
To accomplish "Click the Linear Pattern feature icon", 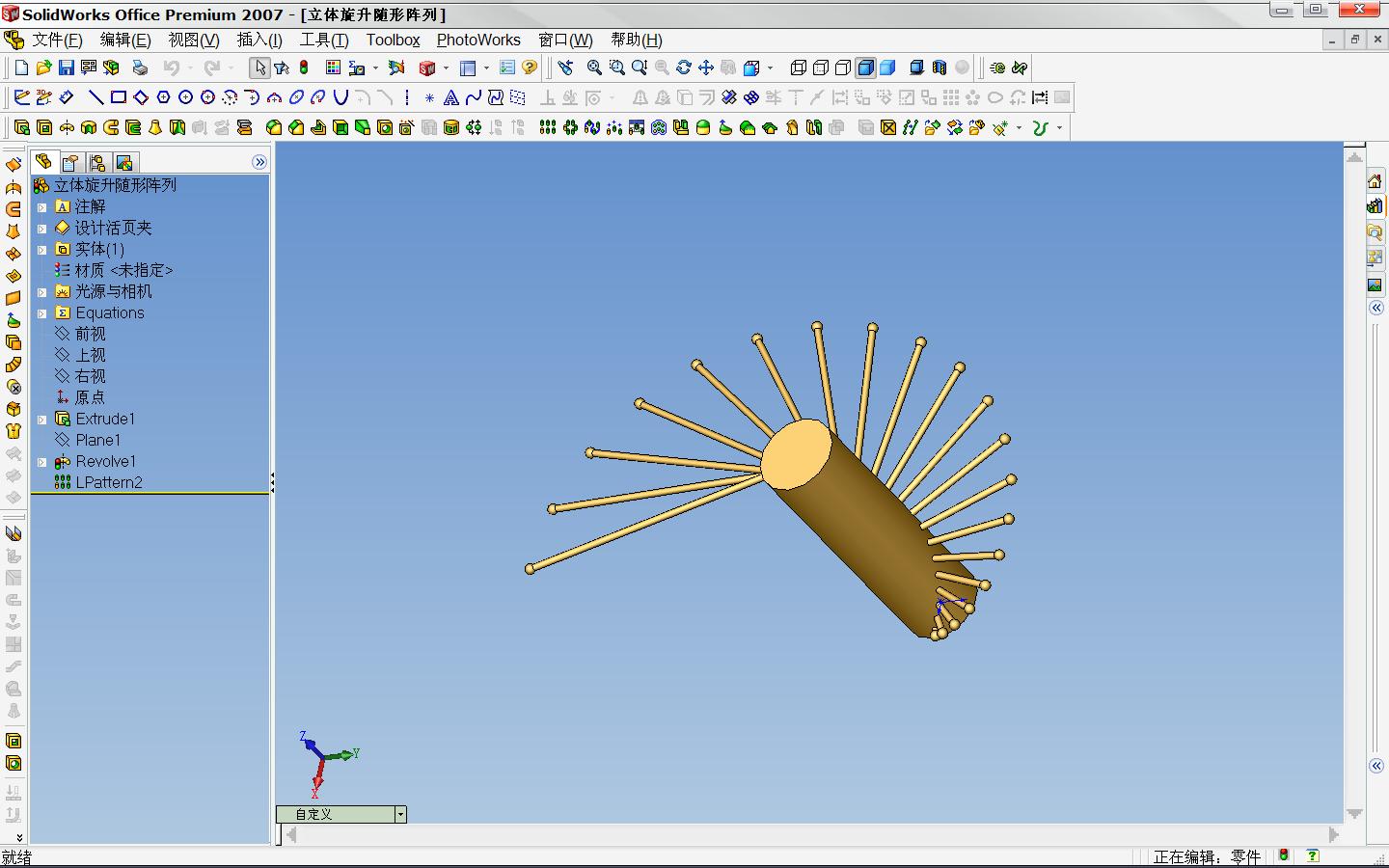I will (548, 127).
